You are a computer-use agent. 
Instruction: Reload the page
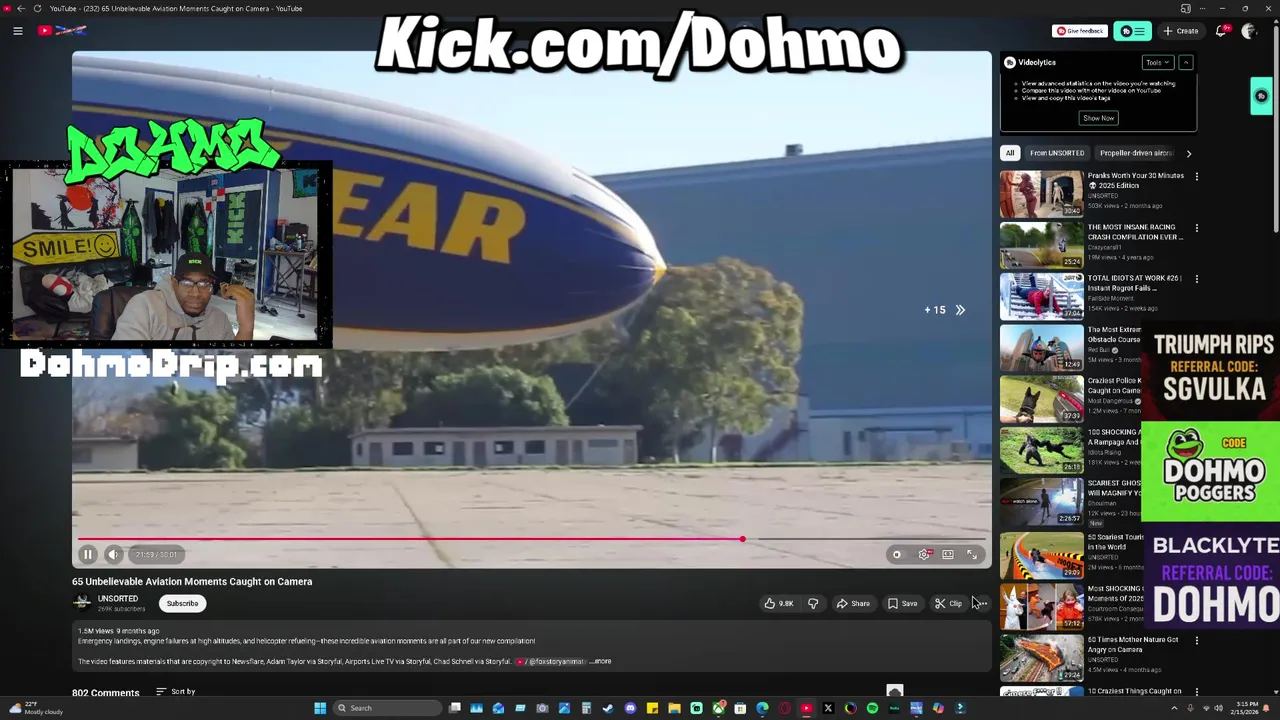pyautogui.click(x=37, y=8)
